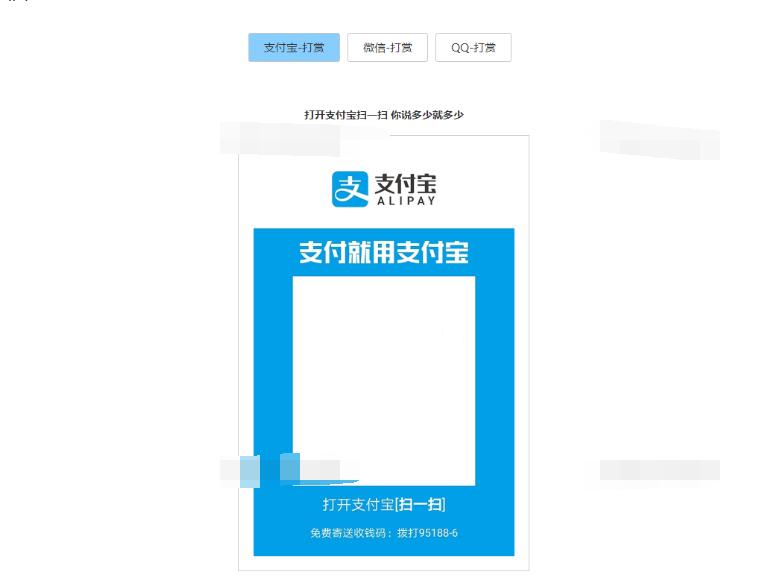Click the 免费寄送收钱码 label
The image size is (771, 579).
click(x=344, y=533)
